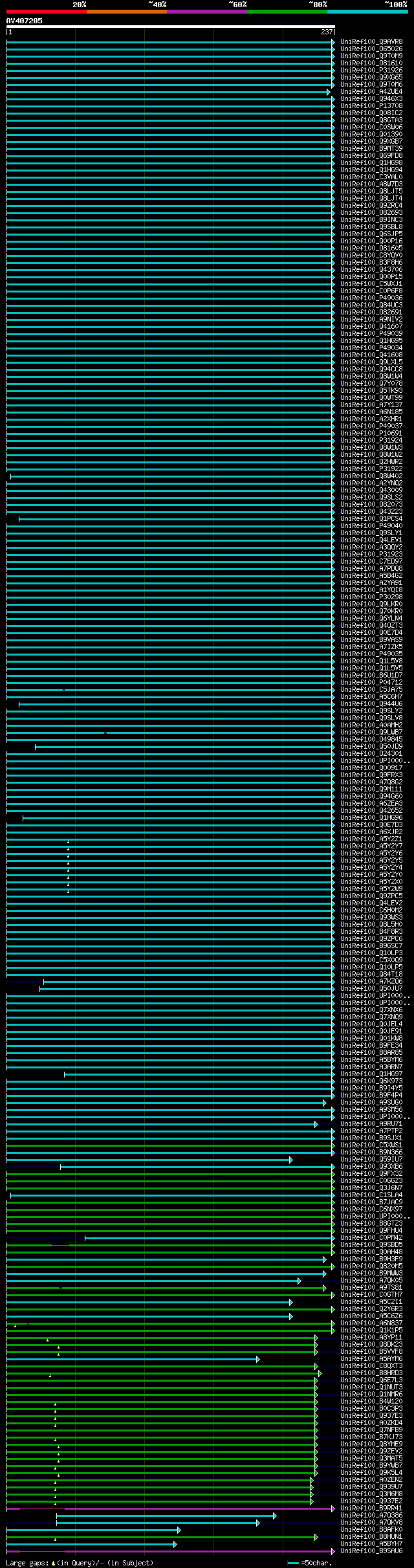Select hit UniRef100_B9INC3
This screenshot has width=414, height=1568.
point(371,219)
